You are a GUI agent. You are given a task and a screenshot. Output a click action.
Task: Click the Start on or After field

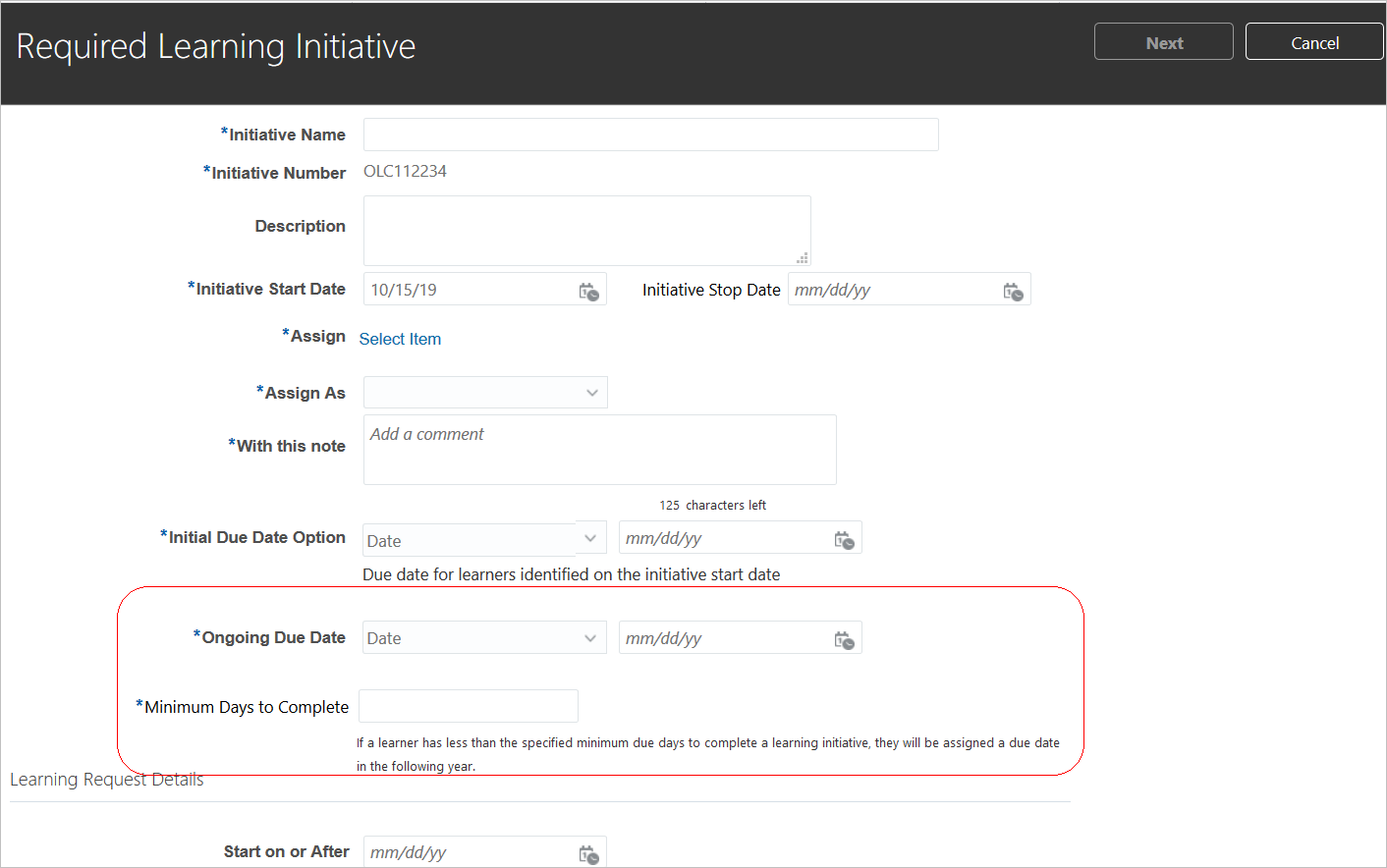pos(470,852)
